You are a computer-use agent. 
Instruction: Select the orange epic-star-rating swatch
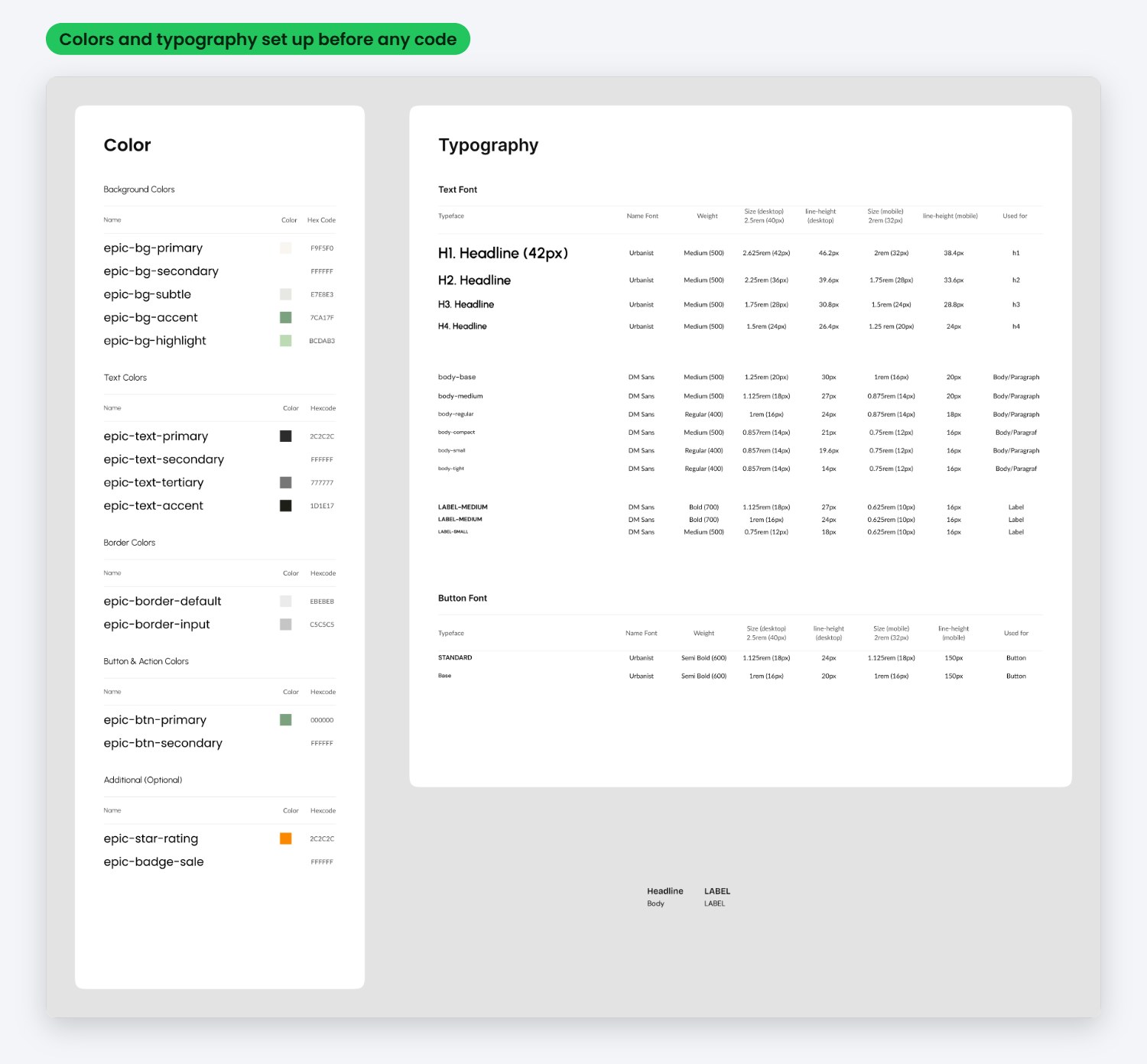tap(285, 839)
